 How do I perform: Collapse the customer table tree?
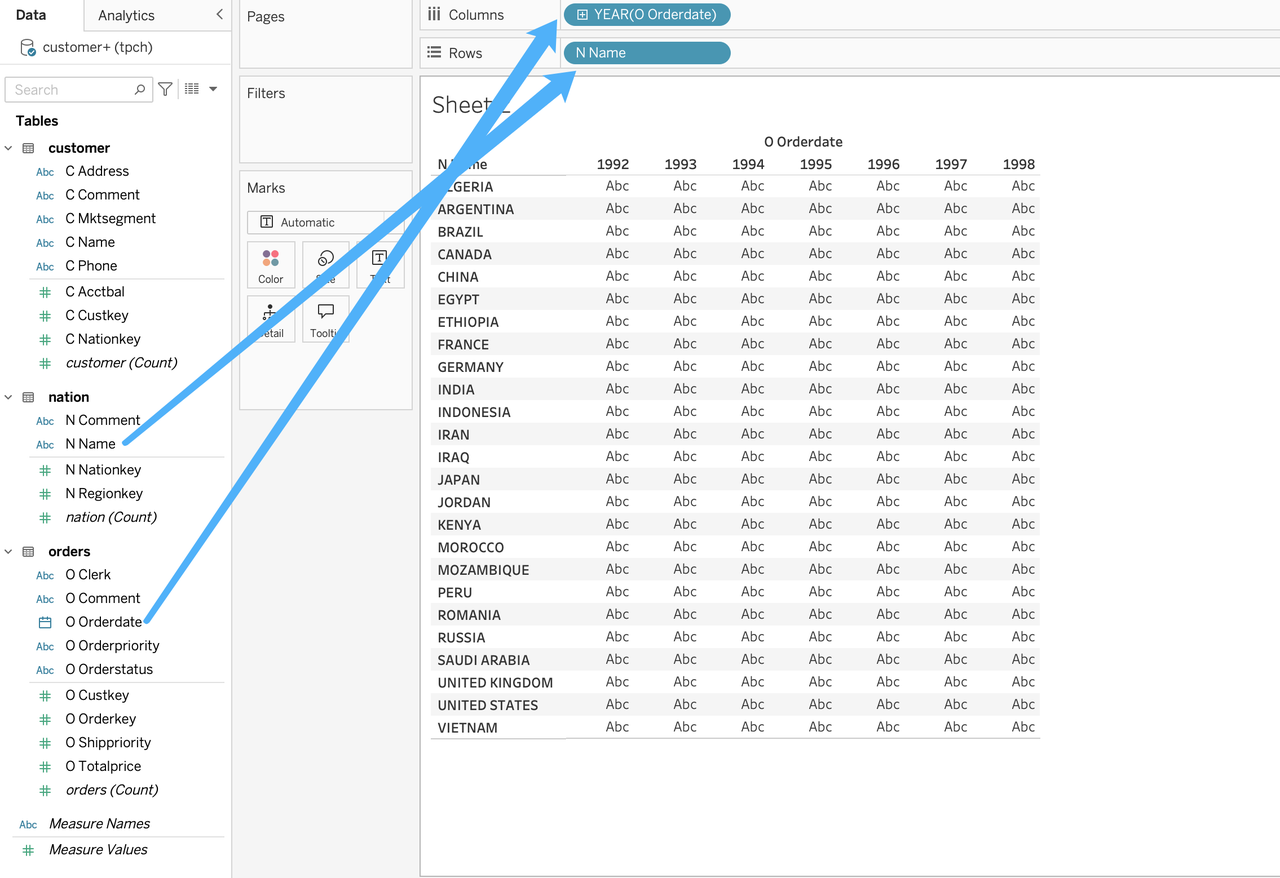pos(9,148)
